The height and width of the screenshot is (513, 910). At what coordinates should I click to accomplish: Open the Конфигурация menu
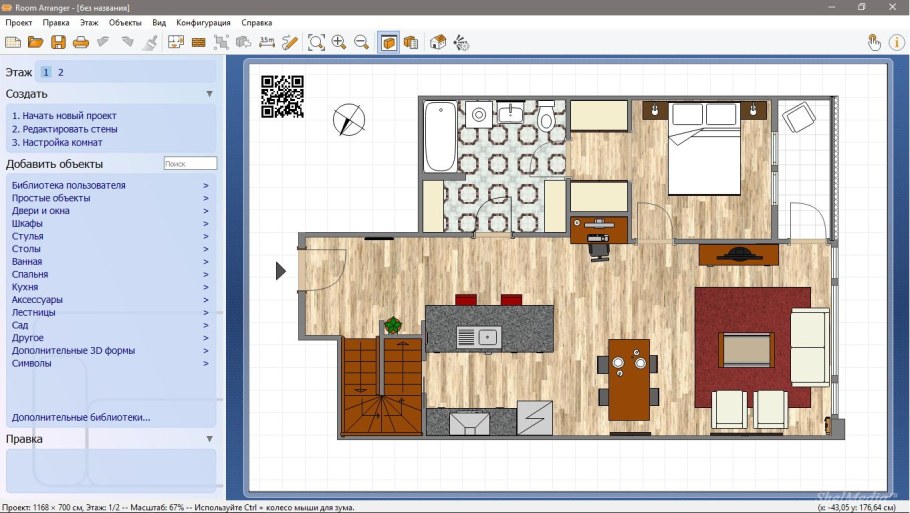pyautogui.click(x=203, y=22)
